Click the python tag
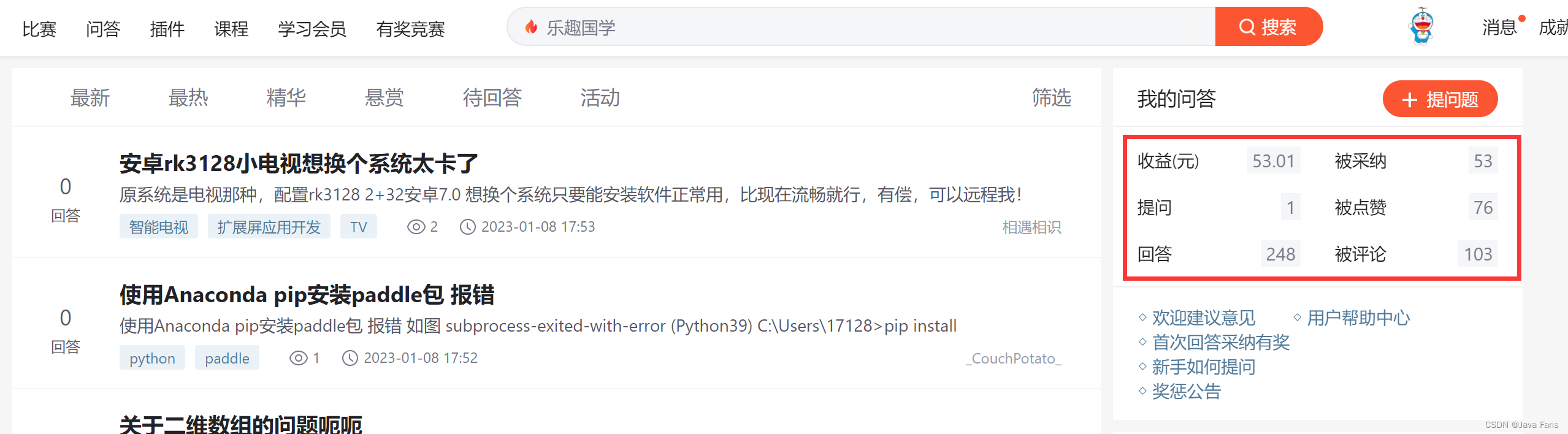Image resolution: width=1568 pixels, height=434 pixels. (x=152, y=358)
